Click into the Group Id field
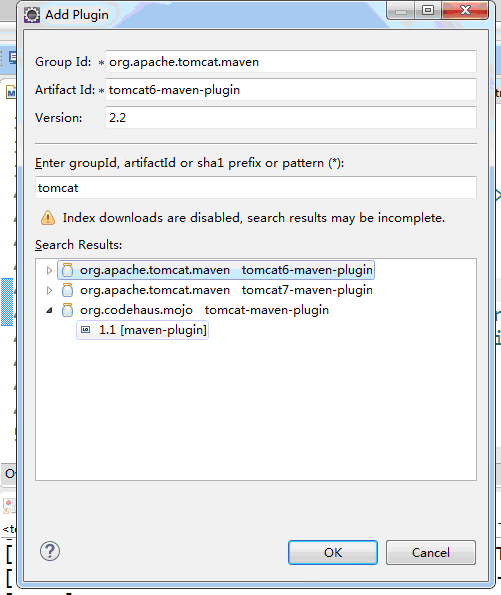The height and width of the screenshot is (595, 501). click(x=291, y=61)
